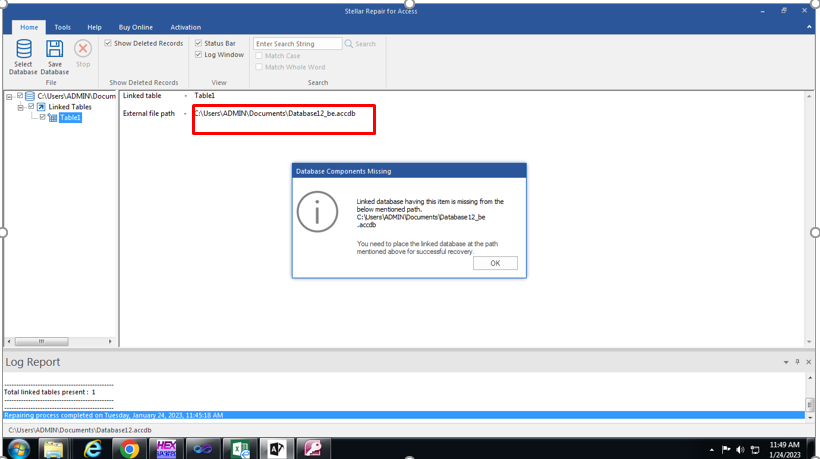
Task: Open the Log Report panel dropdown arrow
Action: click(x=785, y=362)
